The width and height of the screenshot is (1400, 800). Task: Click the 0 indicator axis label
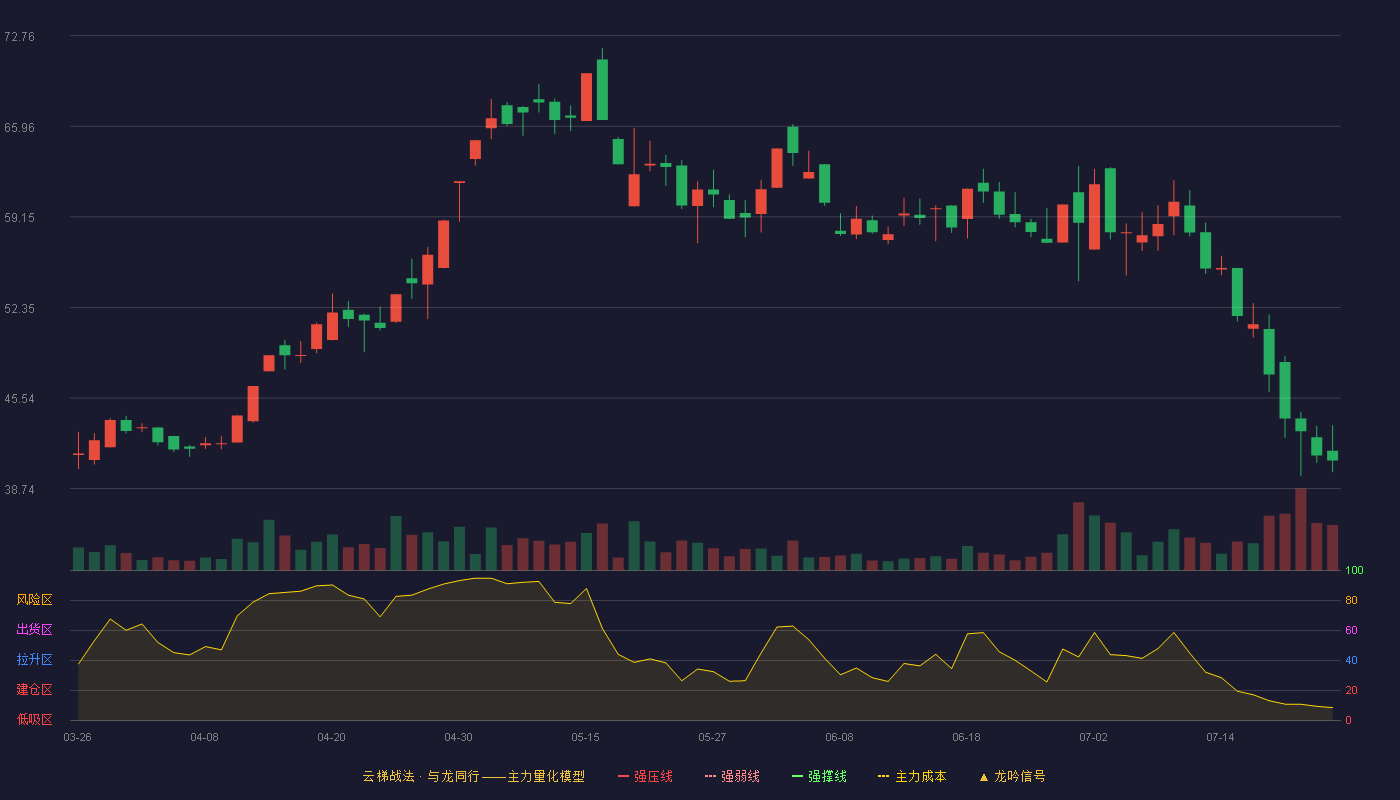coord(1348,720)
